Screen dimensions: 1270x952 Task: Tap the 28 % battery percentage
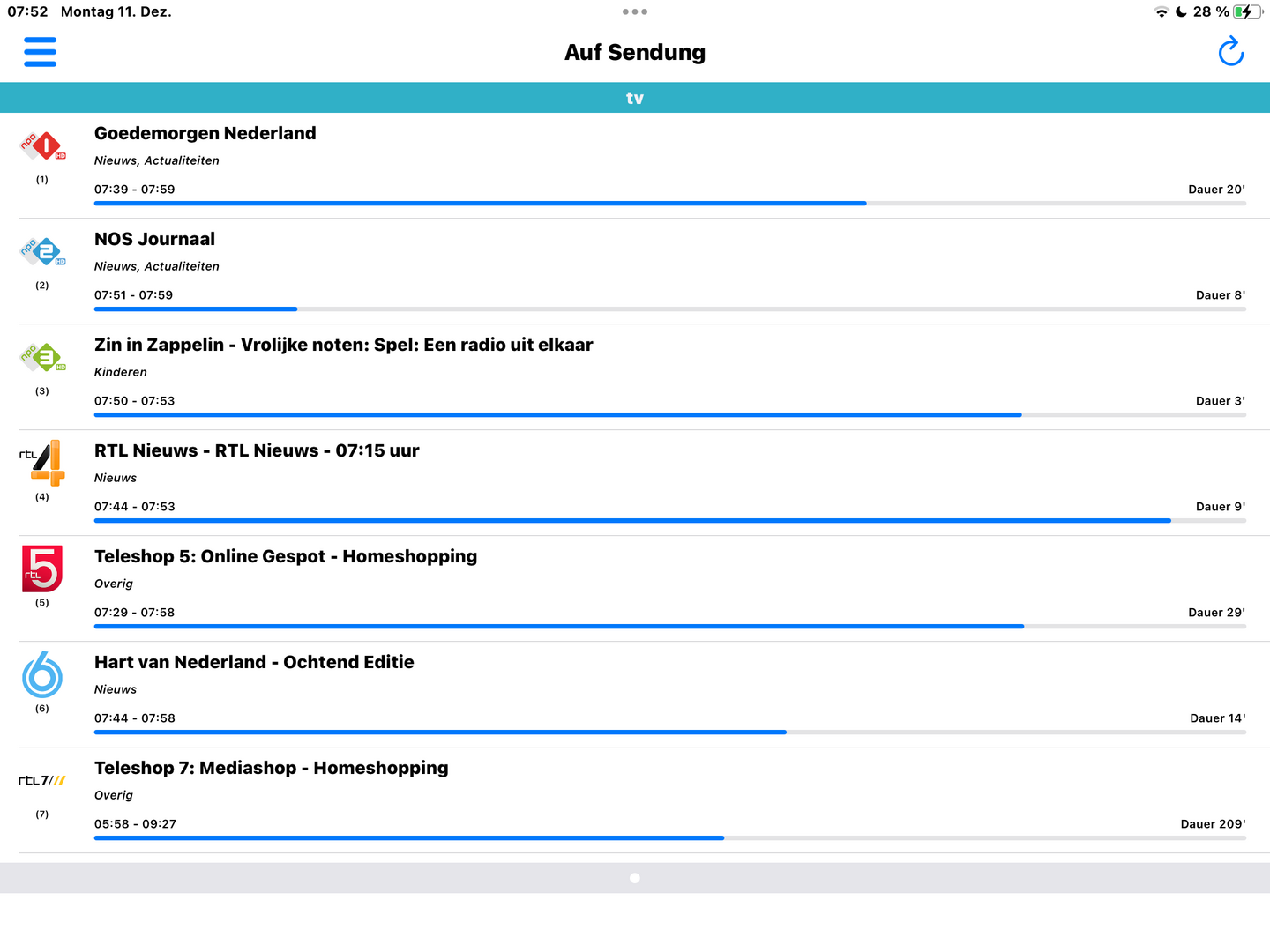1211,11
